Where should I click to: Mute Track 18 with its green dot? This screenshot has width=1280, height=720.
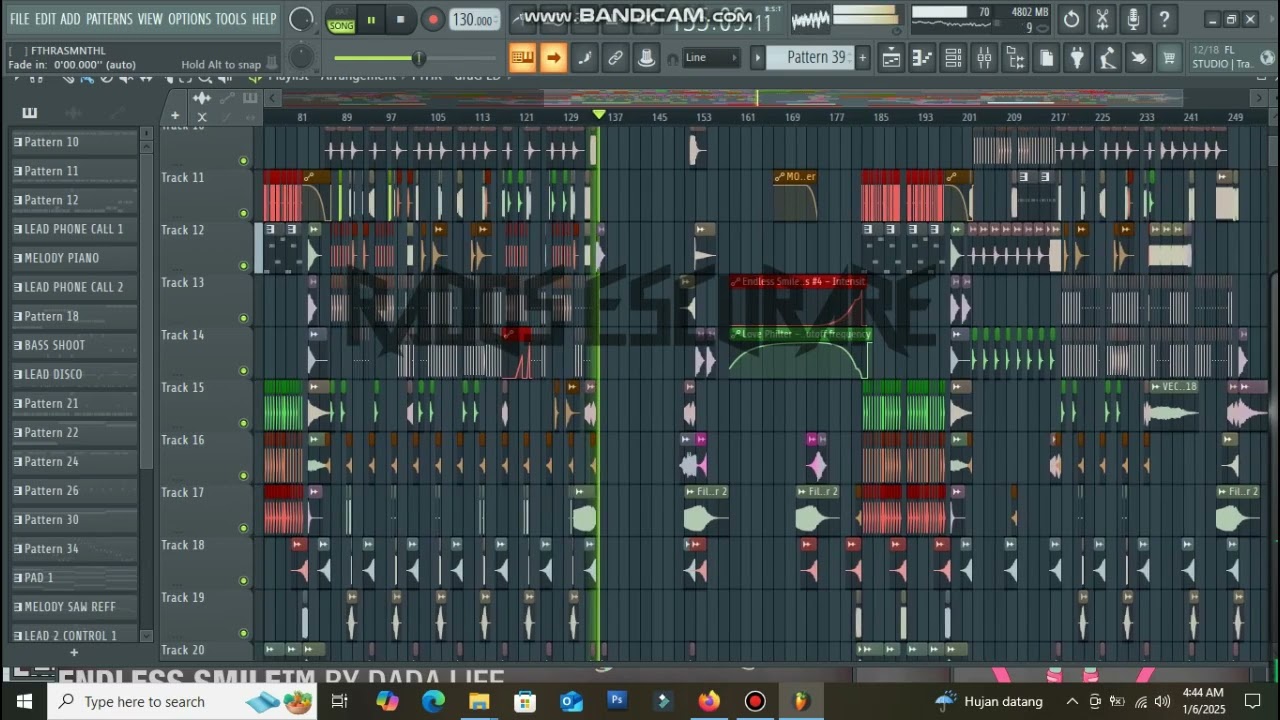pos(243,581)
